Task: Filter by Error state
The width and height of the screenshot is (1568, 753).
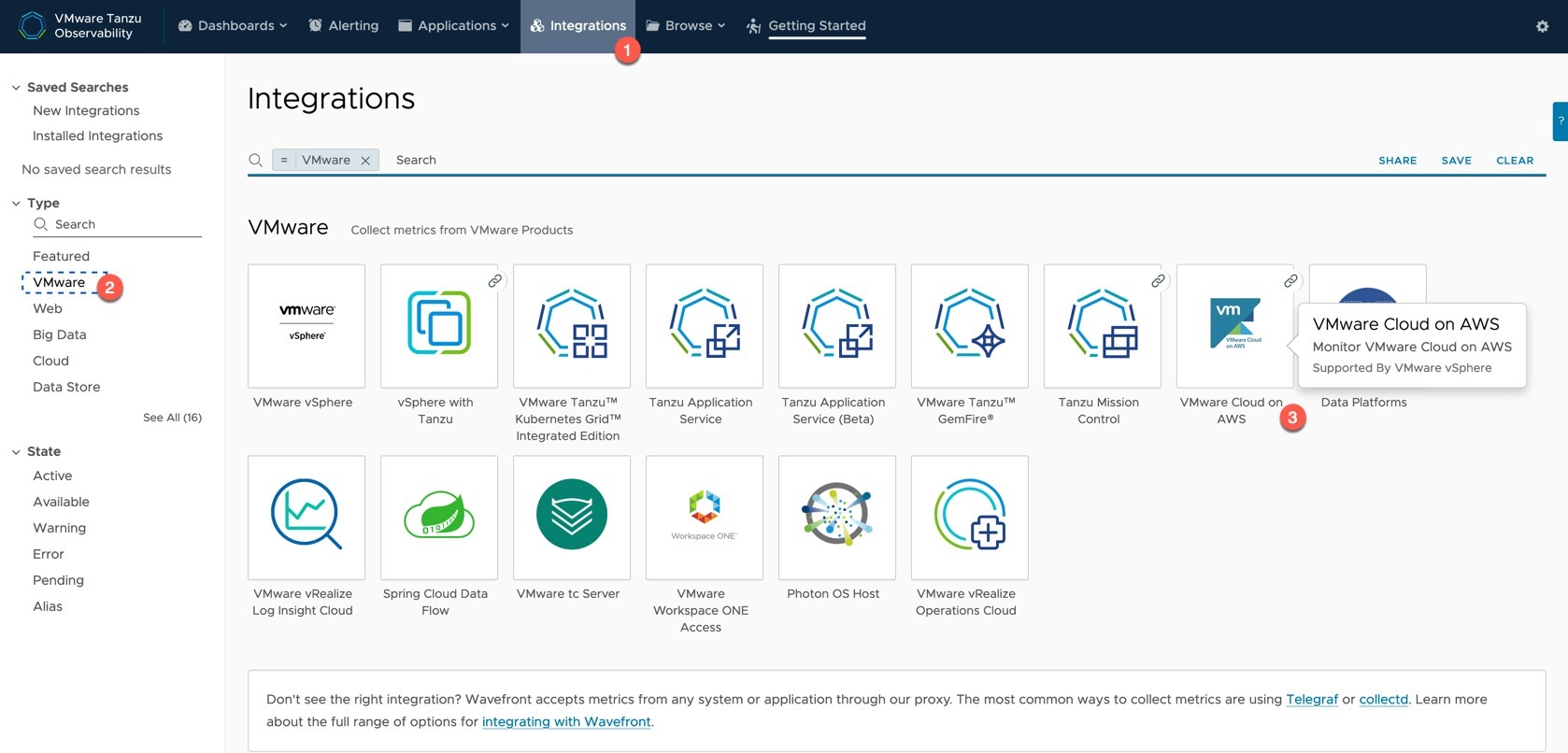Action: 49,554
